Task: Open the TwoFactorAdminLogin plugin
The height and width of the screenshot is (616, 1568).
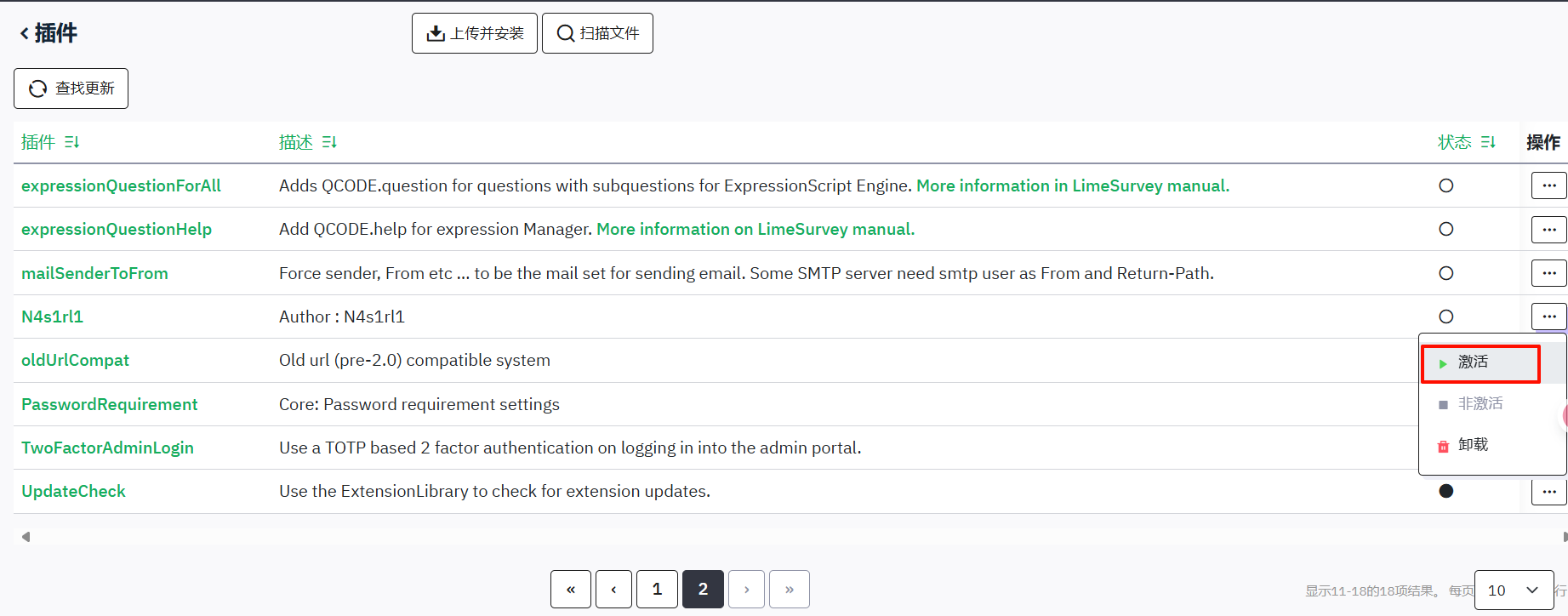Action: coord(107,448)
